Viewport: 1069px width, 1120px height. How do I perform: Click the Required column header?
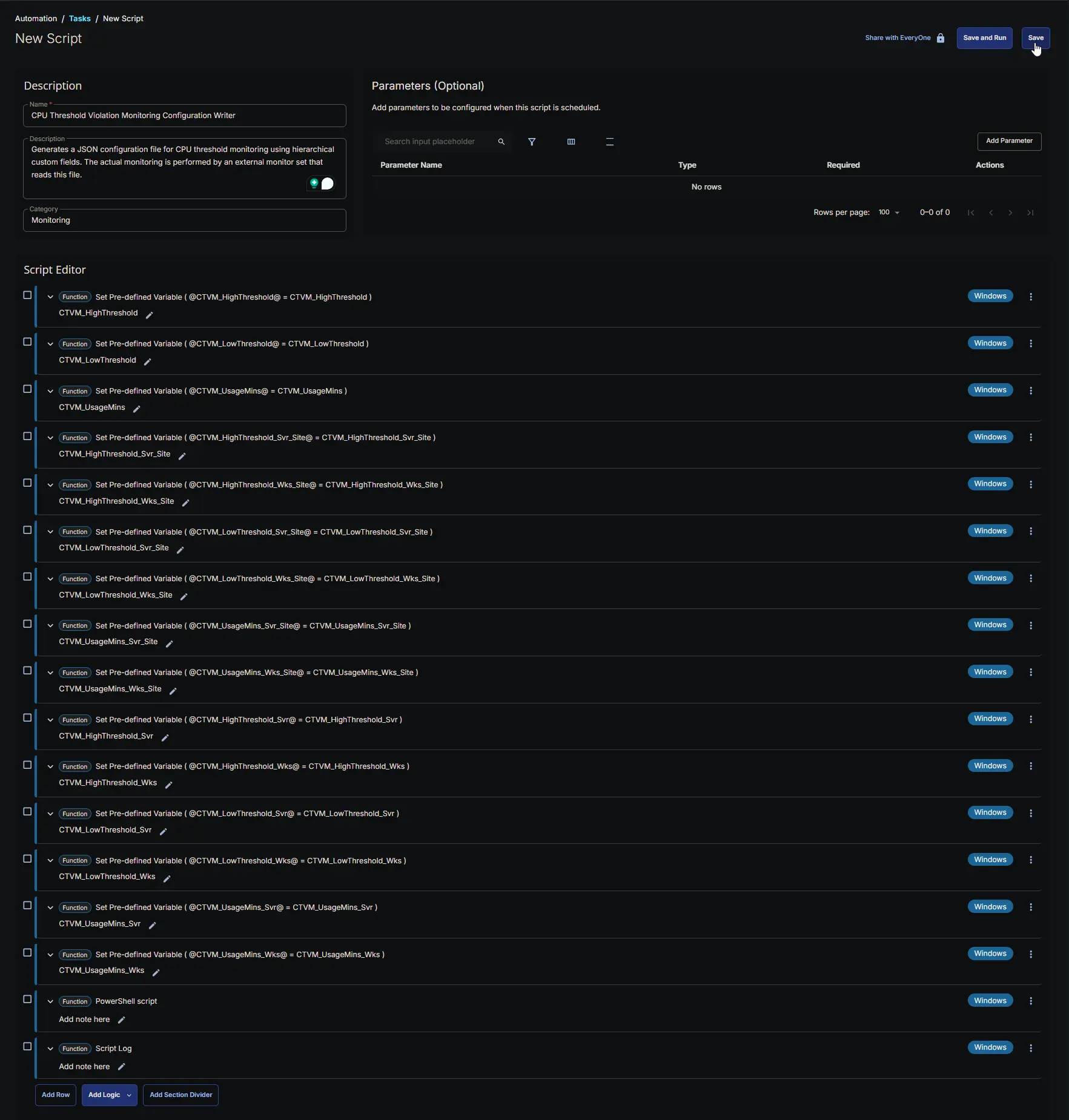tap(843, 165)
